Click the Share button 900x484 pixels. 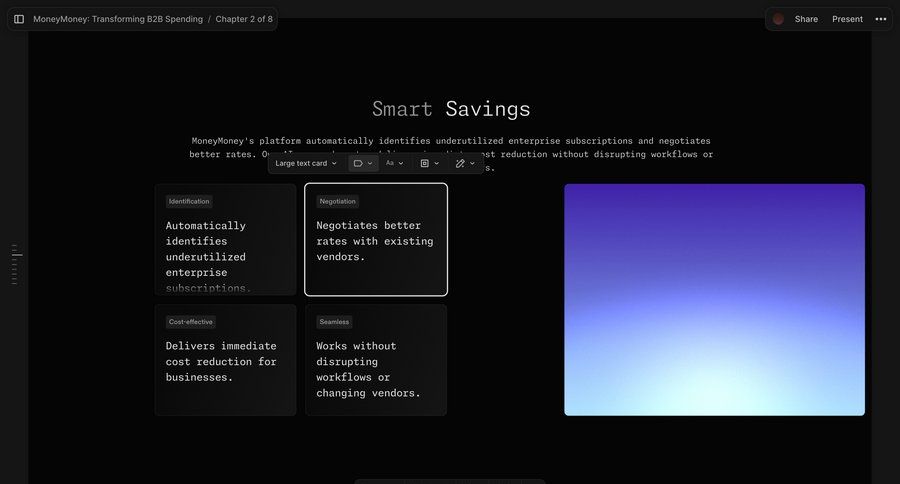click(x=806, y=19)
